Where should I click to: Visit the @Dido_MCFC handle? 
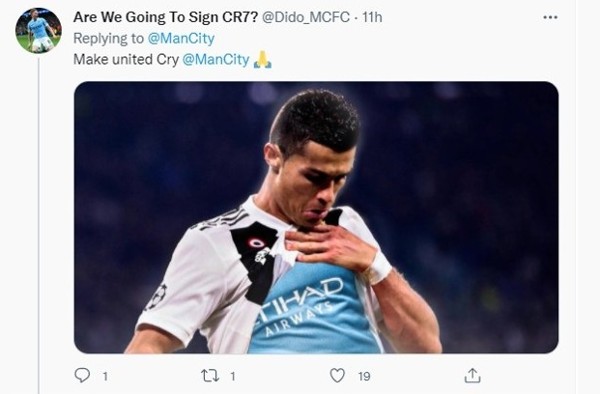tap(305, 17)
